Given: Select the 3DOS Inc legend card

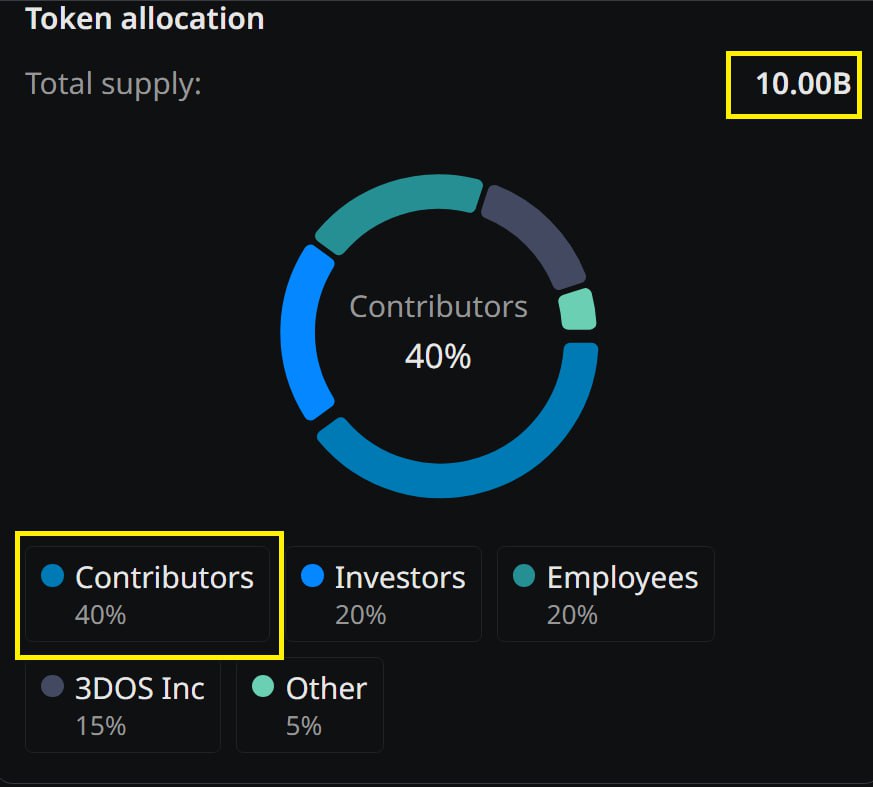Looking at the screenshot, I should (123, 705).
